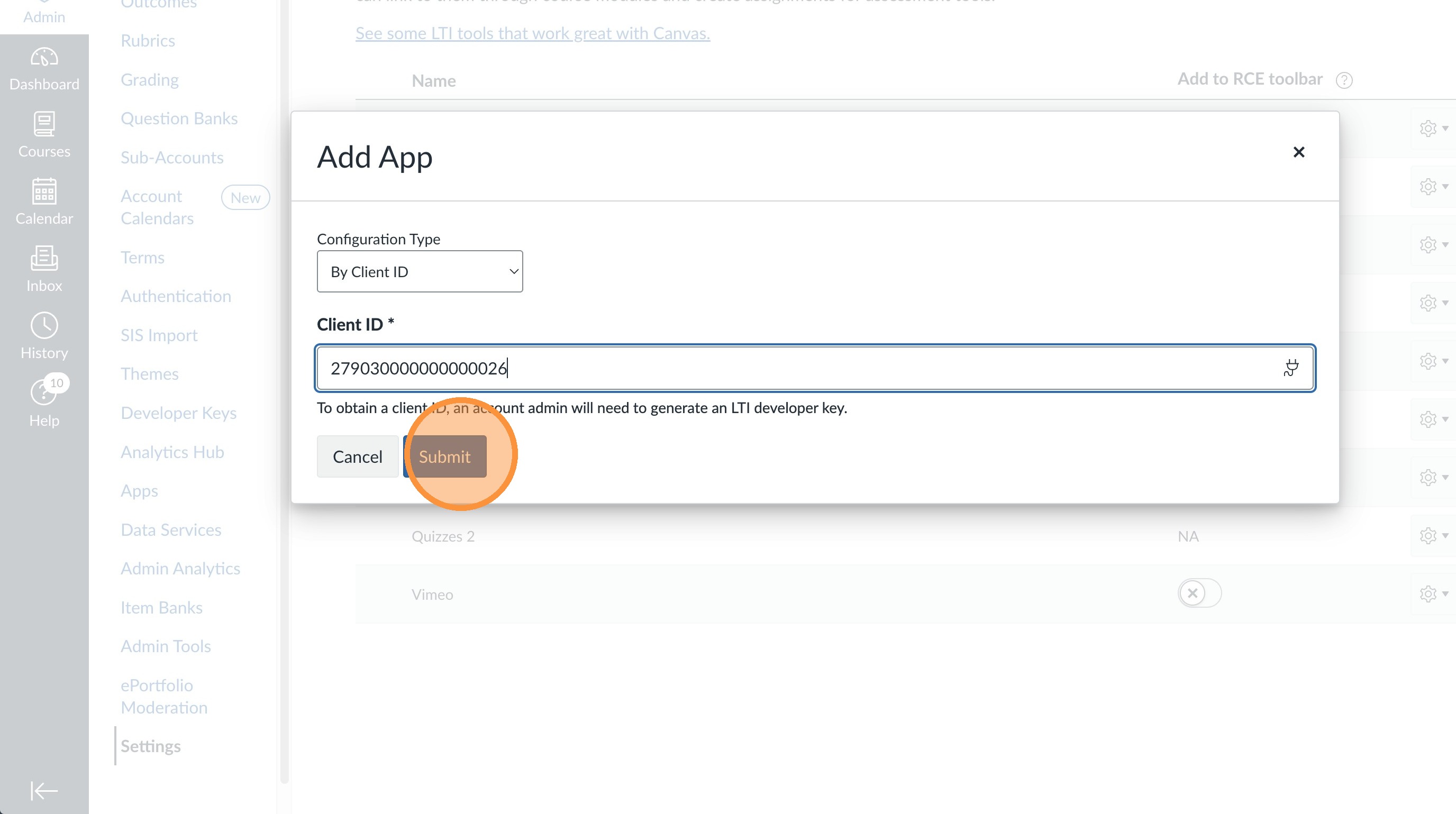
Task: Open the Dashboard from global navigation
Action: 44,69
